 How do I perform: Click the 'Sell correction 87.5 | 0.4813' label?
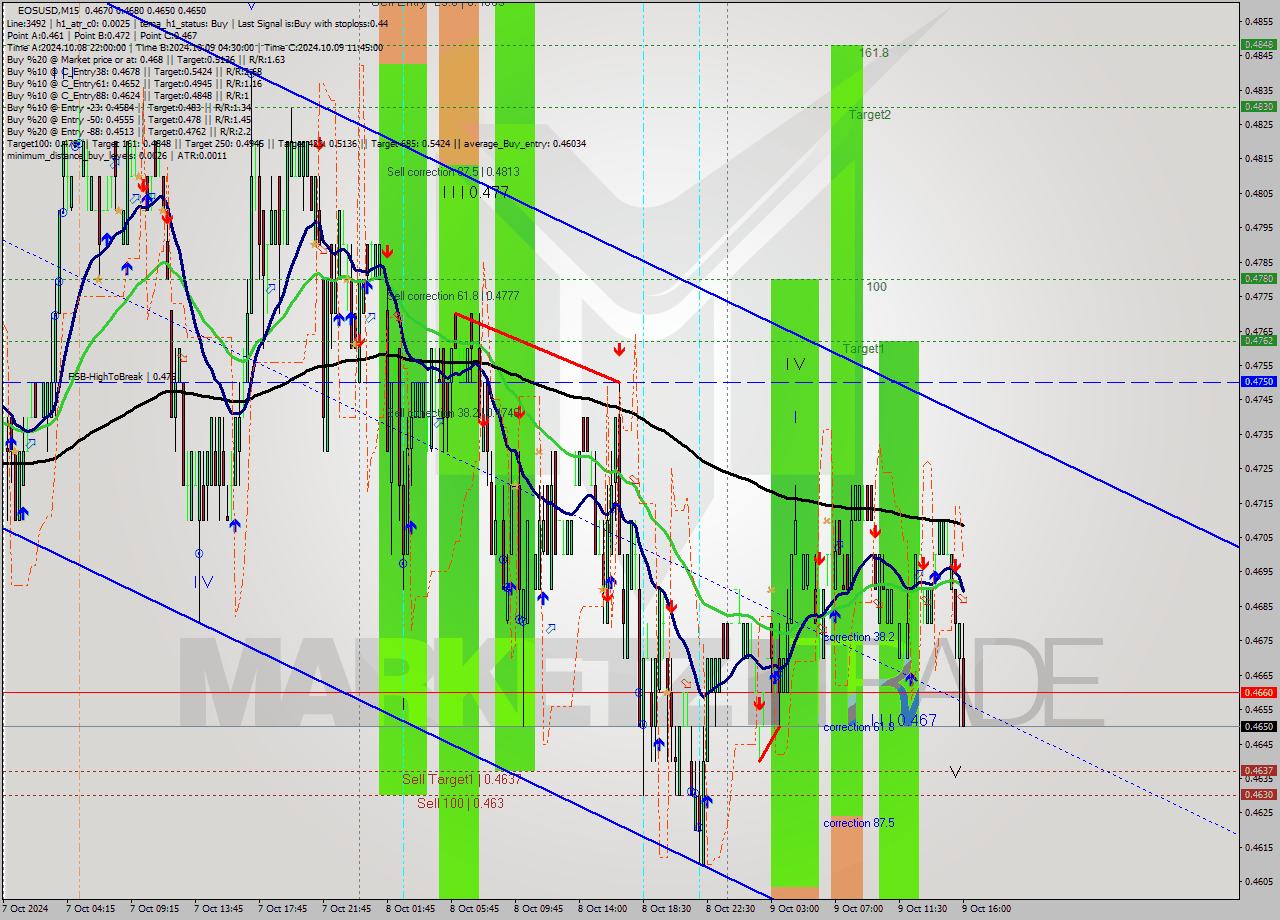coord(453,172)
